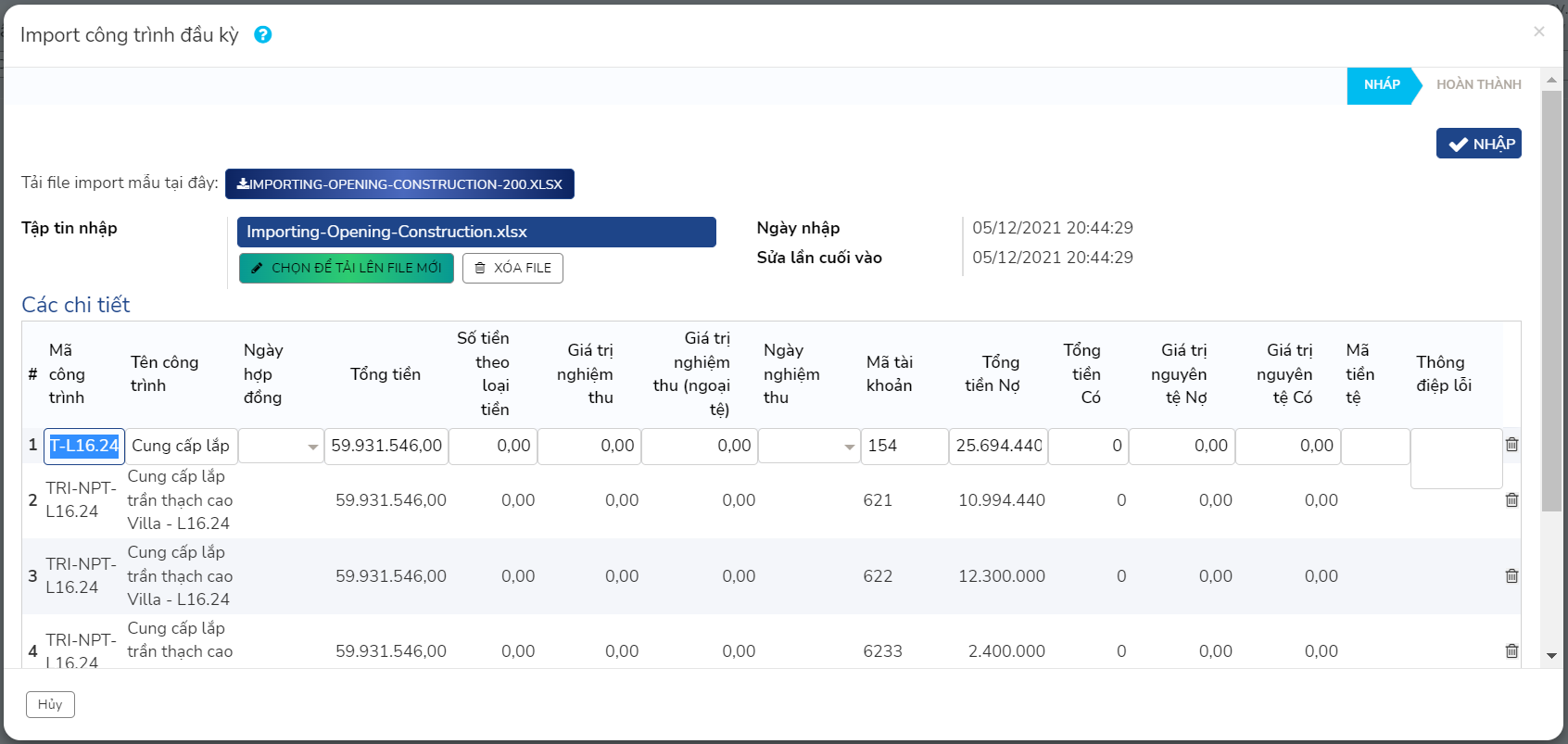The width and height of the screenshot is (1568, 744).
Task: Click row 3 name Cung cấp lắp trần thạch cao
Action: [x=180, y=576]
